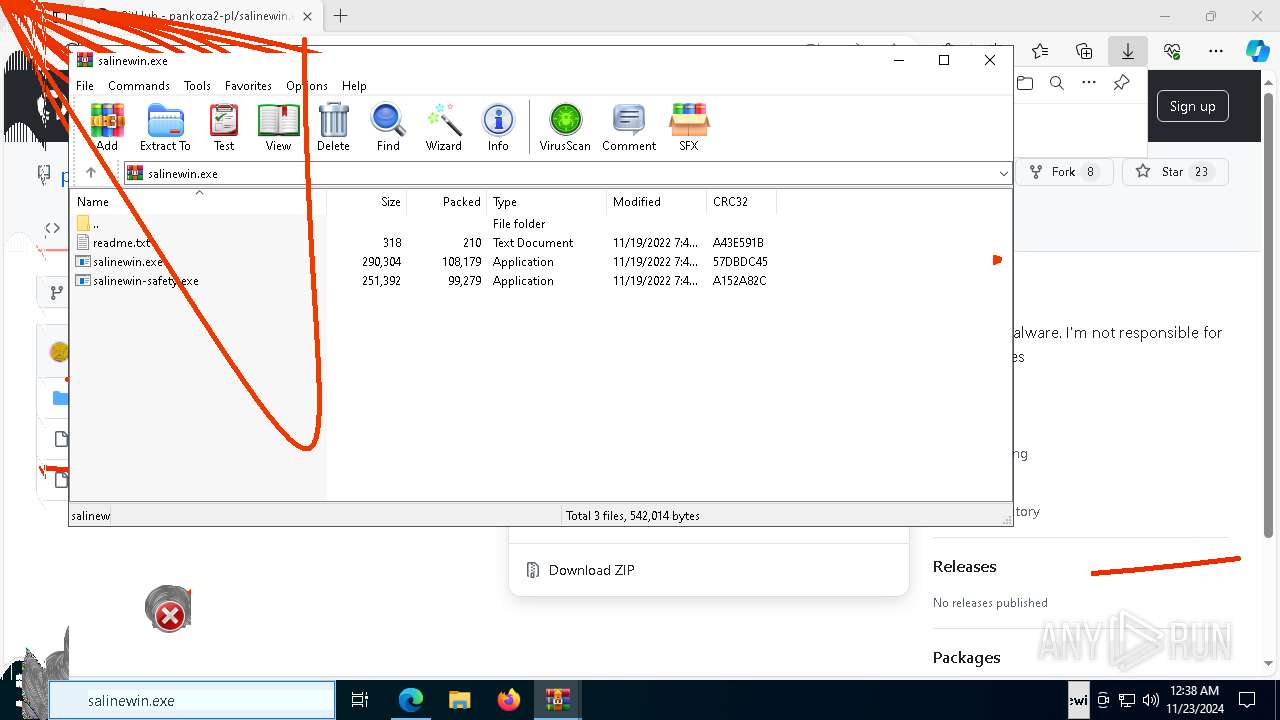The height and width of the screenshot is (720, 1280).
Task: Close the GitHub browser tab
Action: tap(307, 17)
